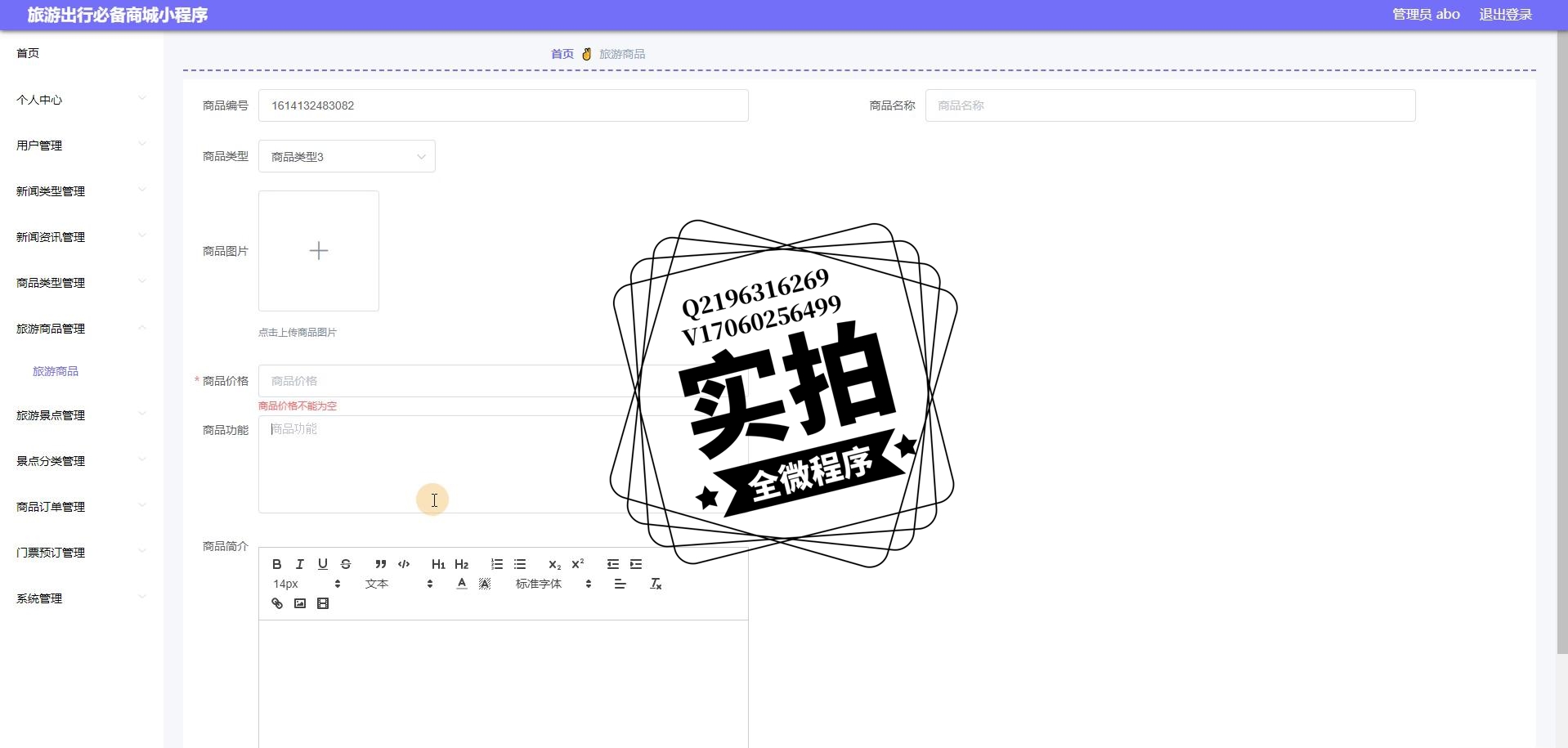
Task: Select 旅游商品 submenu item
Action: (56, 371)
